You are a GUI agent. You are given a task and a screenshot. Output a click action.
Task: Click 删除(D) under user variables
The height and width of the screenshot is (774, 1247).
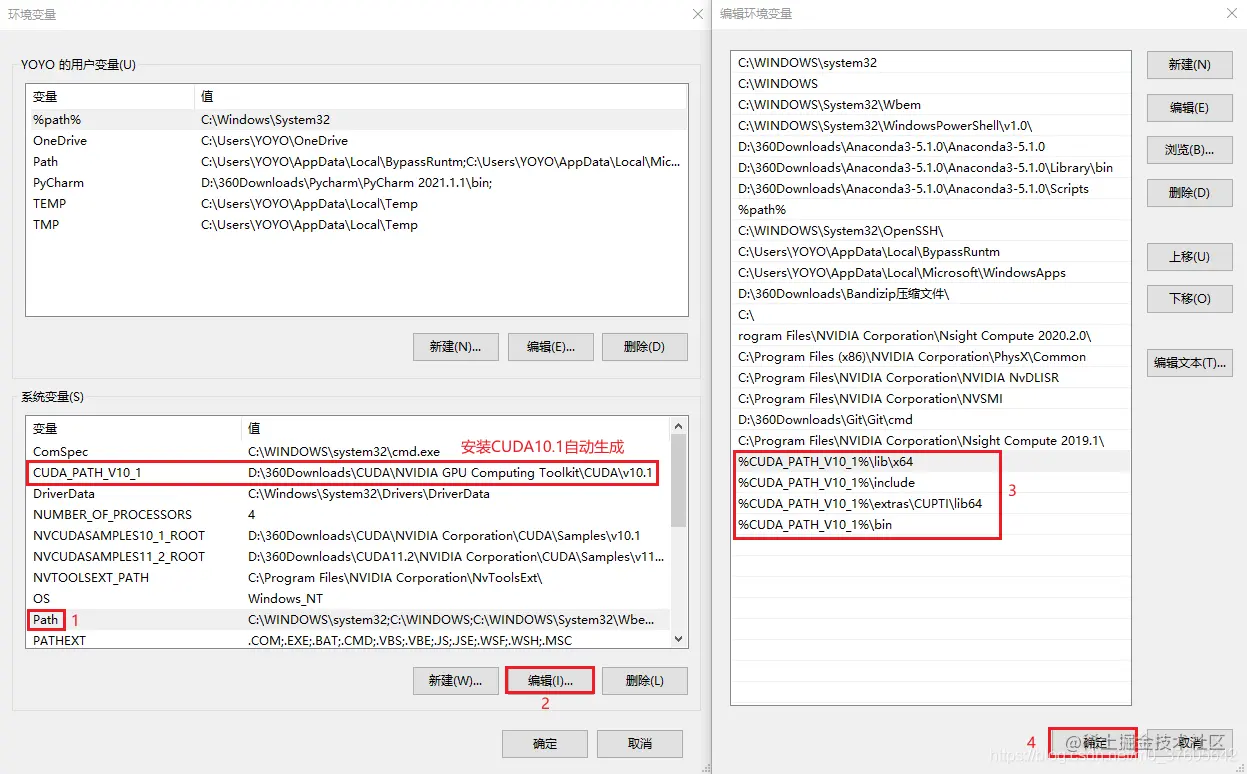(644, 347)
